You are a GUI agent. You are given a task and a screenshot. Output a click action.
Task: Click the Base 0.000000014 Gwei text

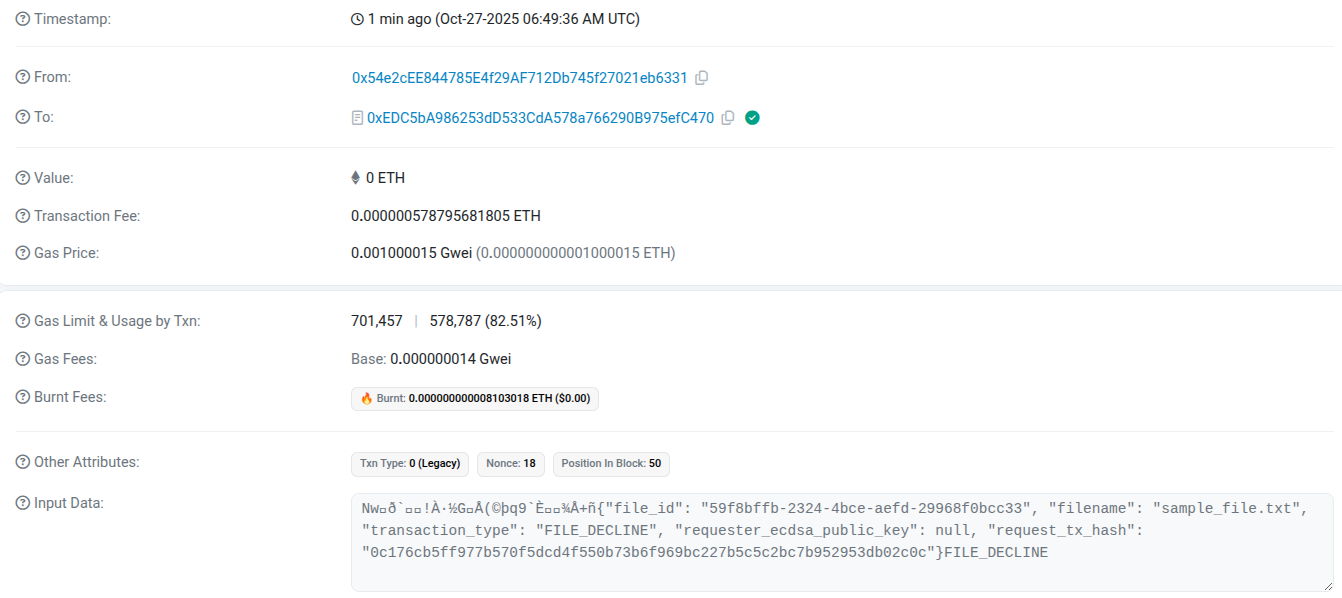(431, 359)
